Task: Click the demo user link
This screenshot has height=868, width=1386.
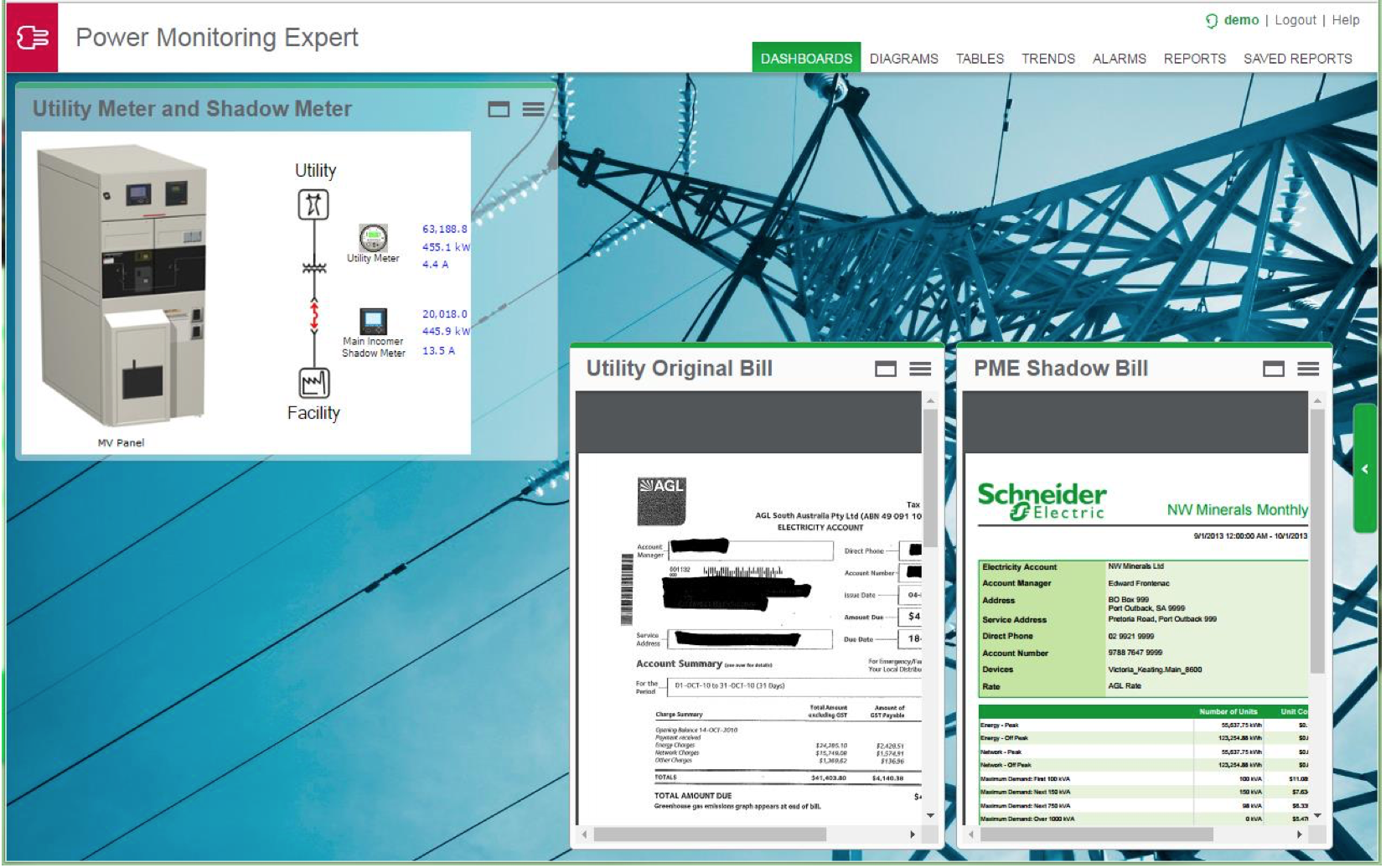Action: [1240, 20]
